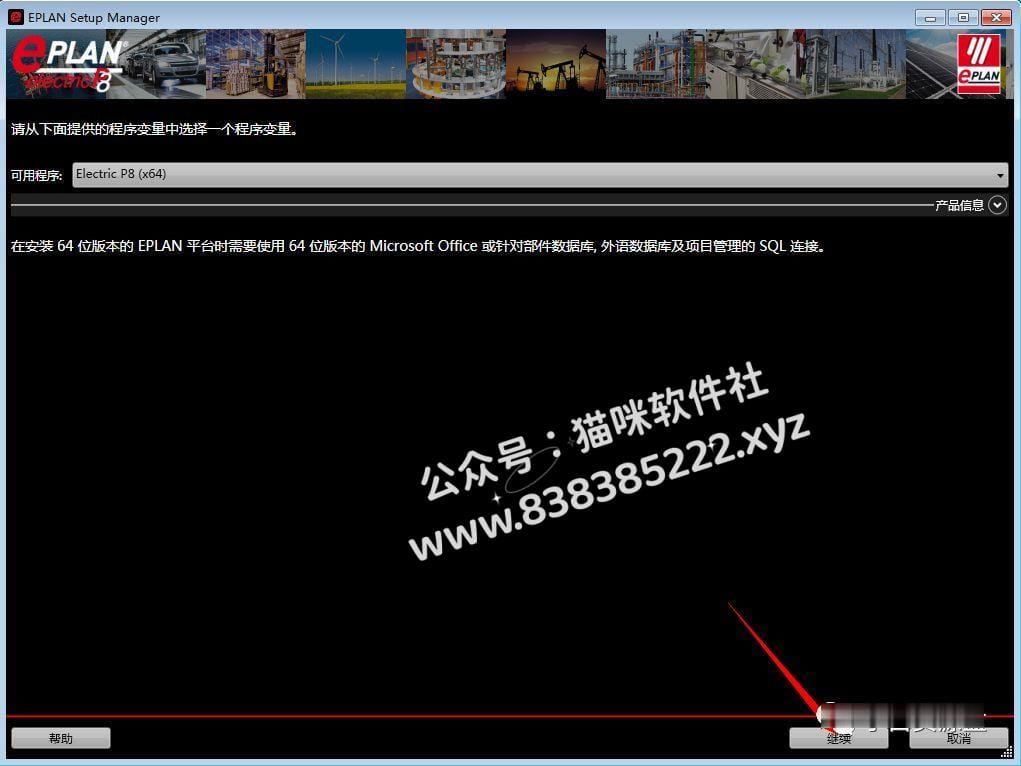Click the EPLAN Electric P8 logo in banner
Image resolution: width=1021 pixels, height=766 pixels.
point(68,64)
